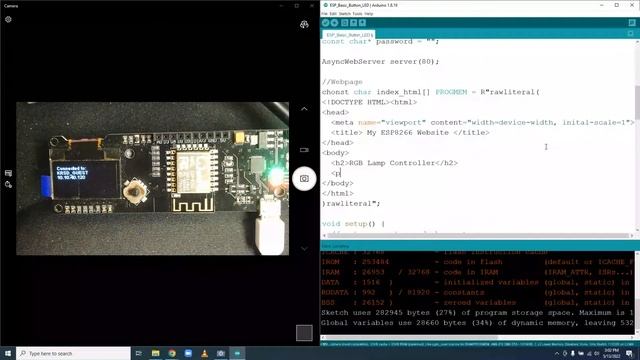The width and height of the screenshot is (640, 360).
Task: Click the barcode/document mode icon in Camera sidebar
Action: (8, 173)
